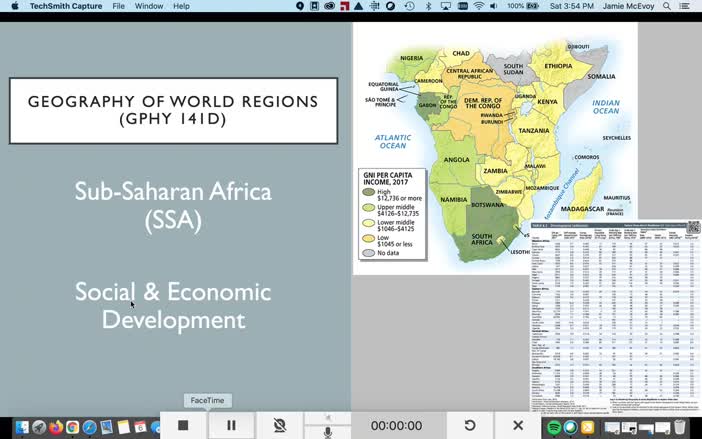Click the Time Machine menu bar icon
This screenshot has width=702, height=439.
(x=409, y=6)
